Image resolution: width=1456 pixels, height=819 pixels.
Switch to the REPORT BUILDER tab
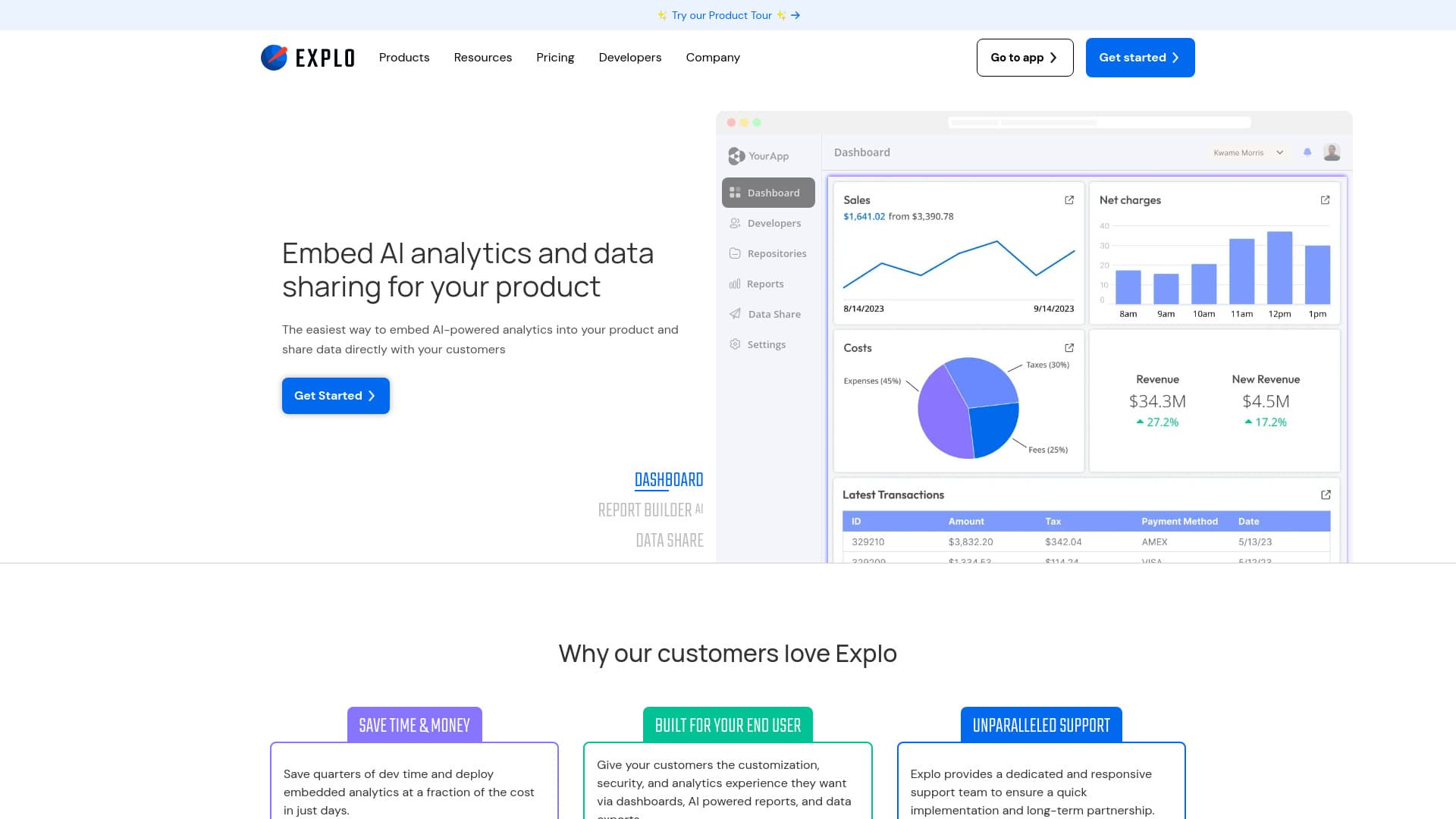click(649, 510)
